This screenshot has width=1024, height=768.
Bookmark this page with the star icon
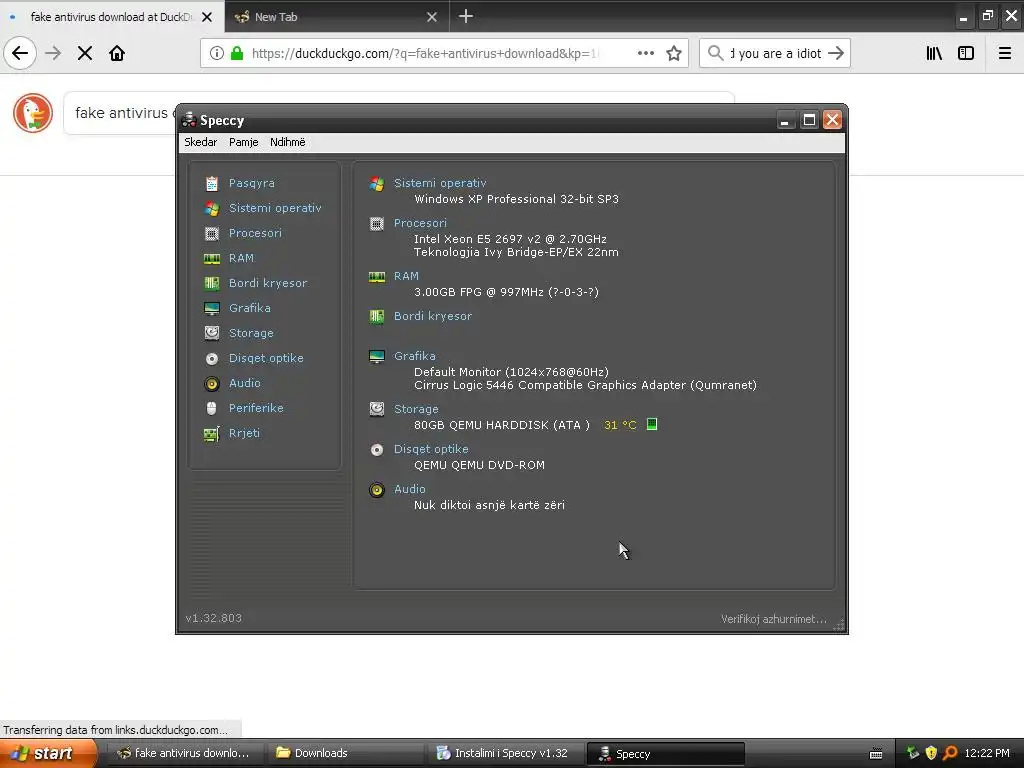674,53
